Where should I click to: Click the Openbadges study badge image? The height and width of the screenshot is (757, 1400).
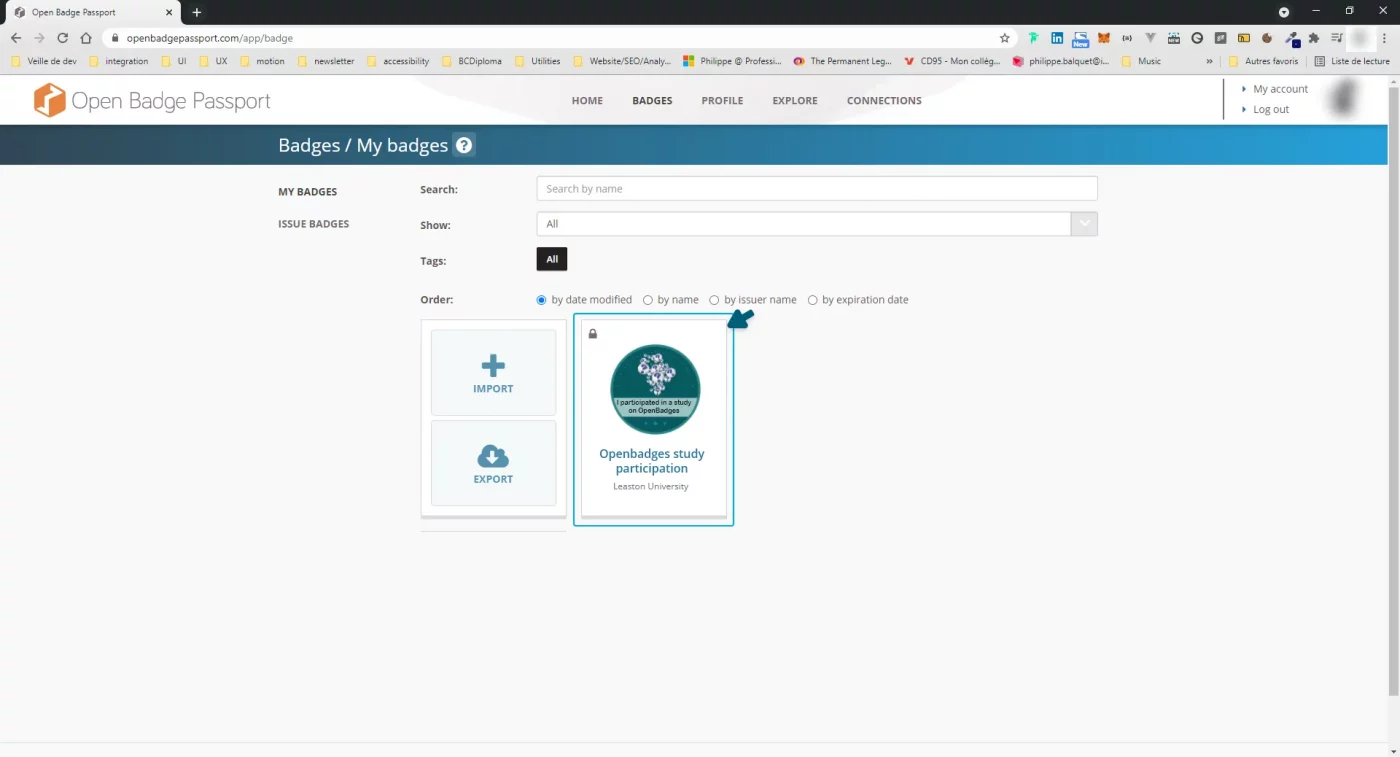click(x=655, y=390)
